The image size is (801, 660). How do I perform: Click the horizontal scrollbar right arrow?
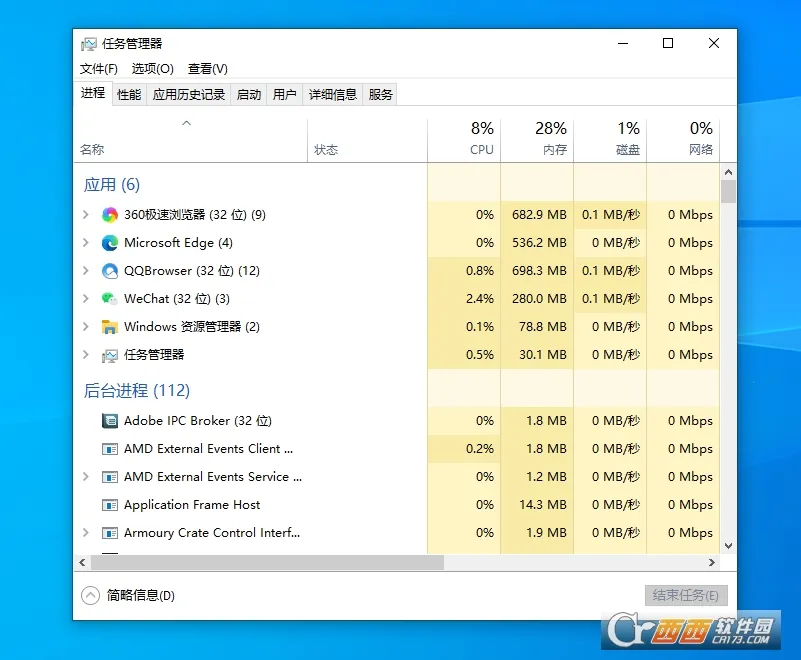point(712,563)
